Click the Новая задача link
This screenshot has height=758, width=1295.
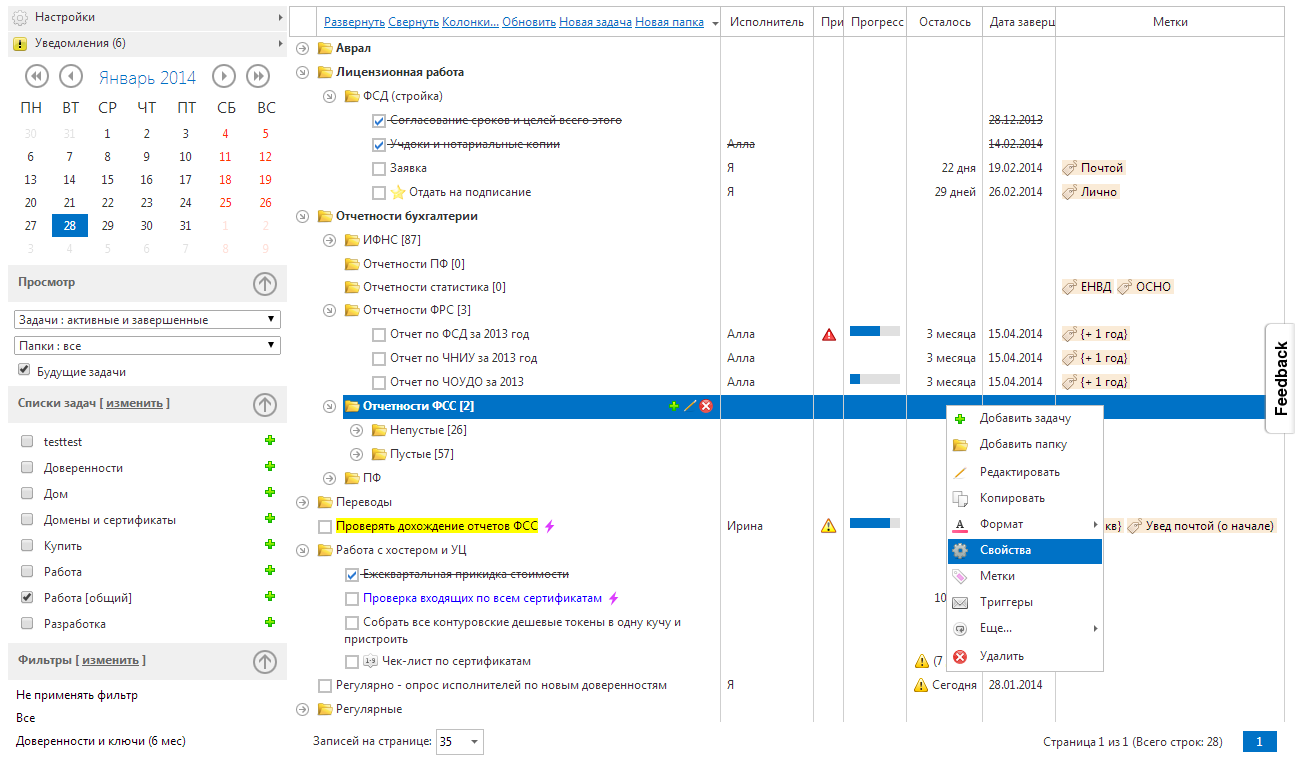point(595,22)
